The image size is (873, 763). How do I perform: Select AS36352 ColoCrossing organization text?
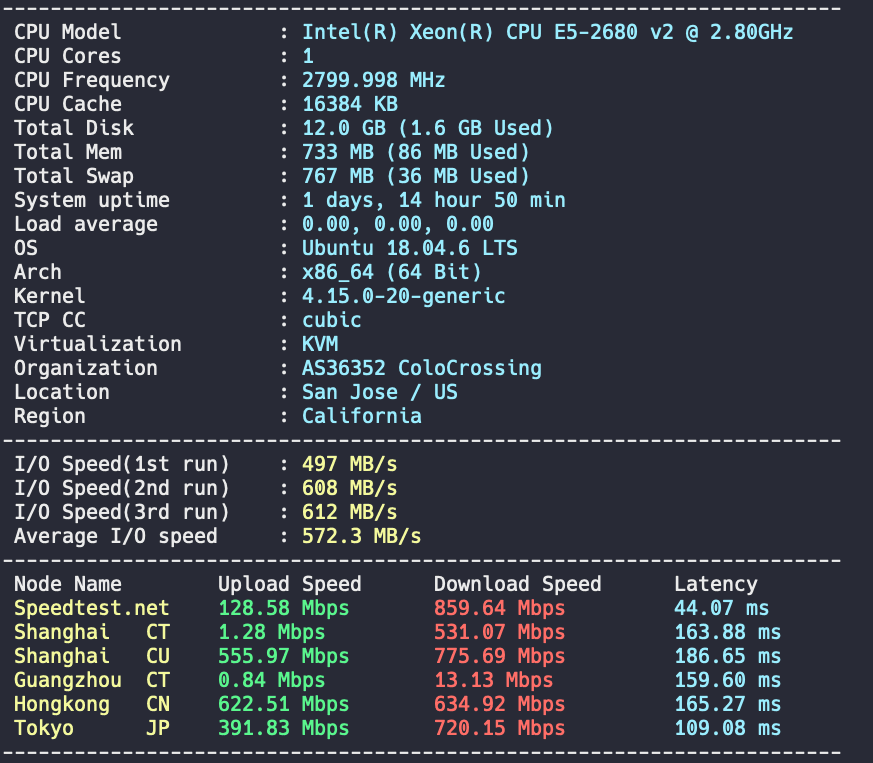pos(421,368)
